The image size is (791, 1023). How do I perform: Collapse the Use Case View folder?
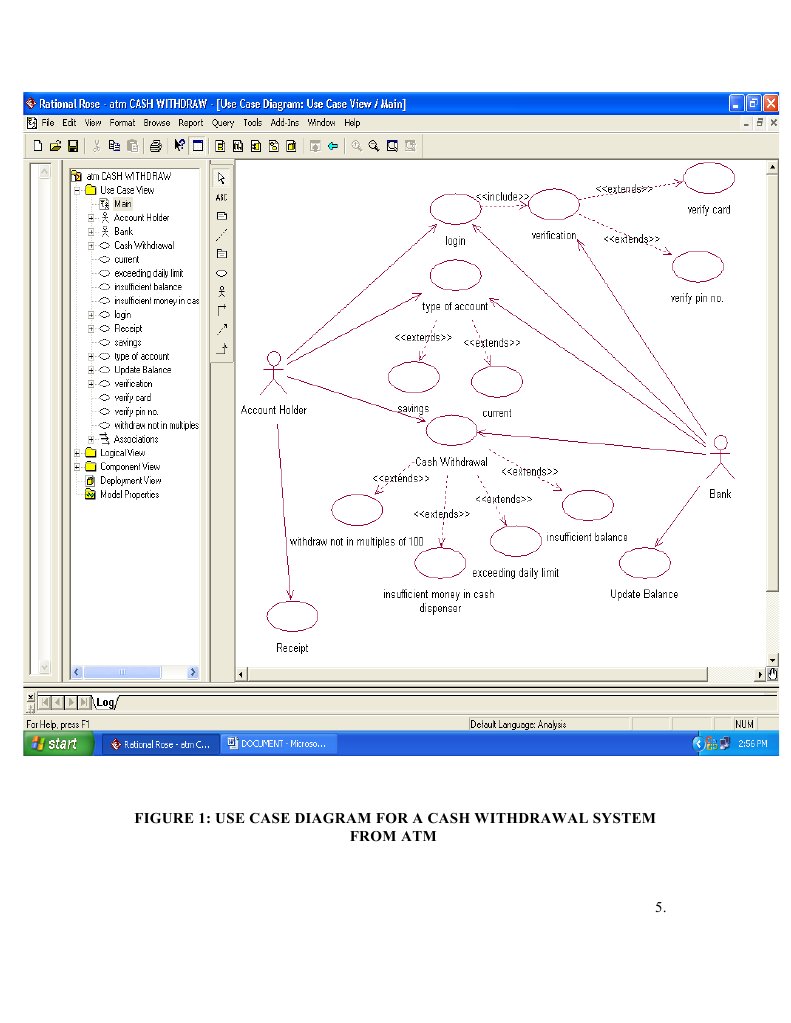pos(77,191)
